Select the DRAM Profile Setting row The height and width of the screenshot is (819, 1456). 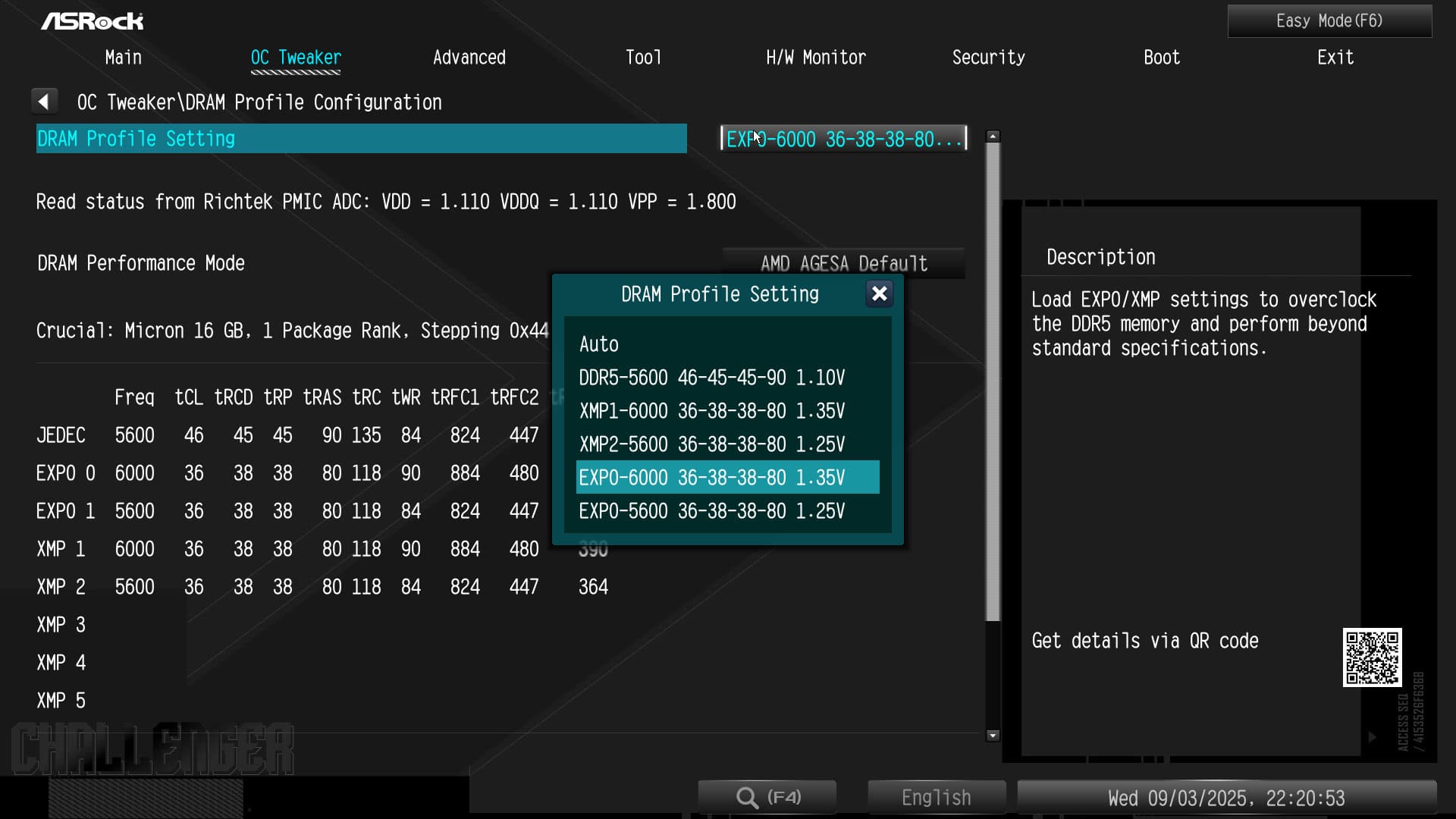[x=361, y=139]
